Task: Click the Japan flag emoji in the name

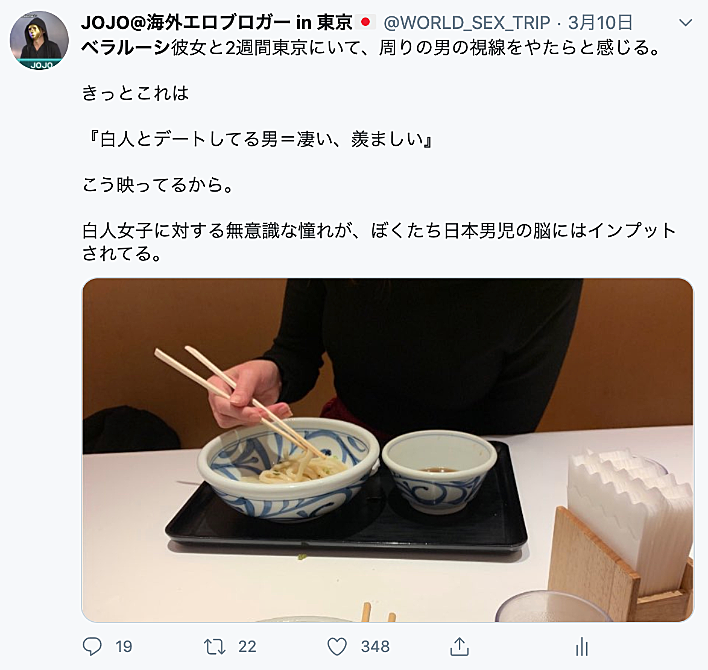Action: [366, 22]
